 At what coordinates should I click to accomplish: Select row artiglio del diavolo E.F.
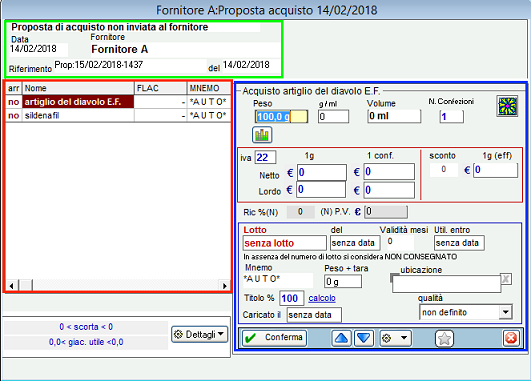coord(118,102)
